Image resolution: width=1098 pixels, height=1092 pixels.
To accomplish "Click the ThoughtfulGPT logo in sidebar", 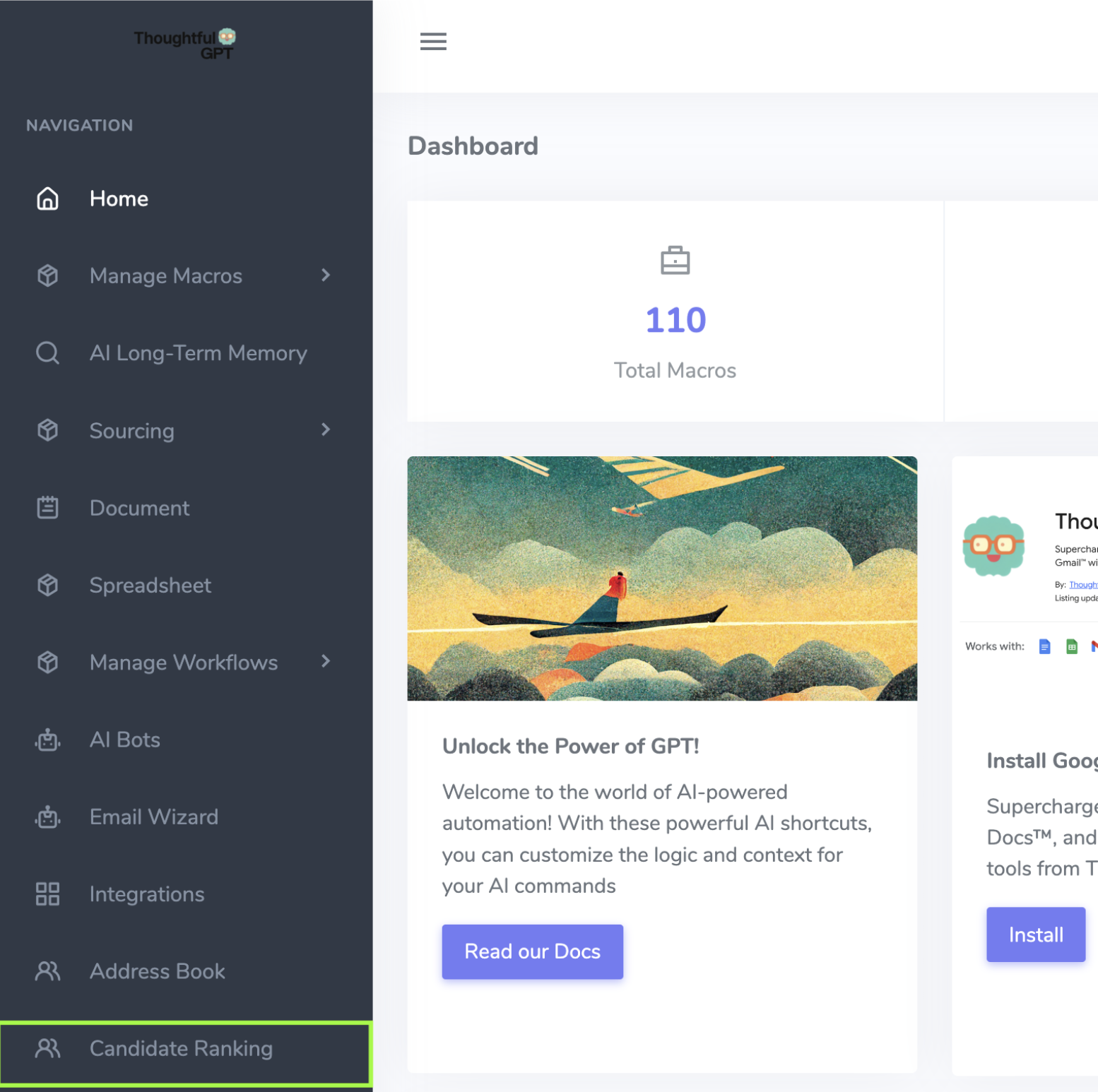I will (x=185, y=44).
